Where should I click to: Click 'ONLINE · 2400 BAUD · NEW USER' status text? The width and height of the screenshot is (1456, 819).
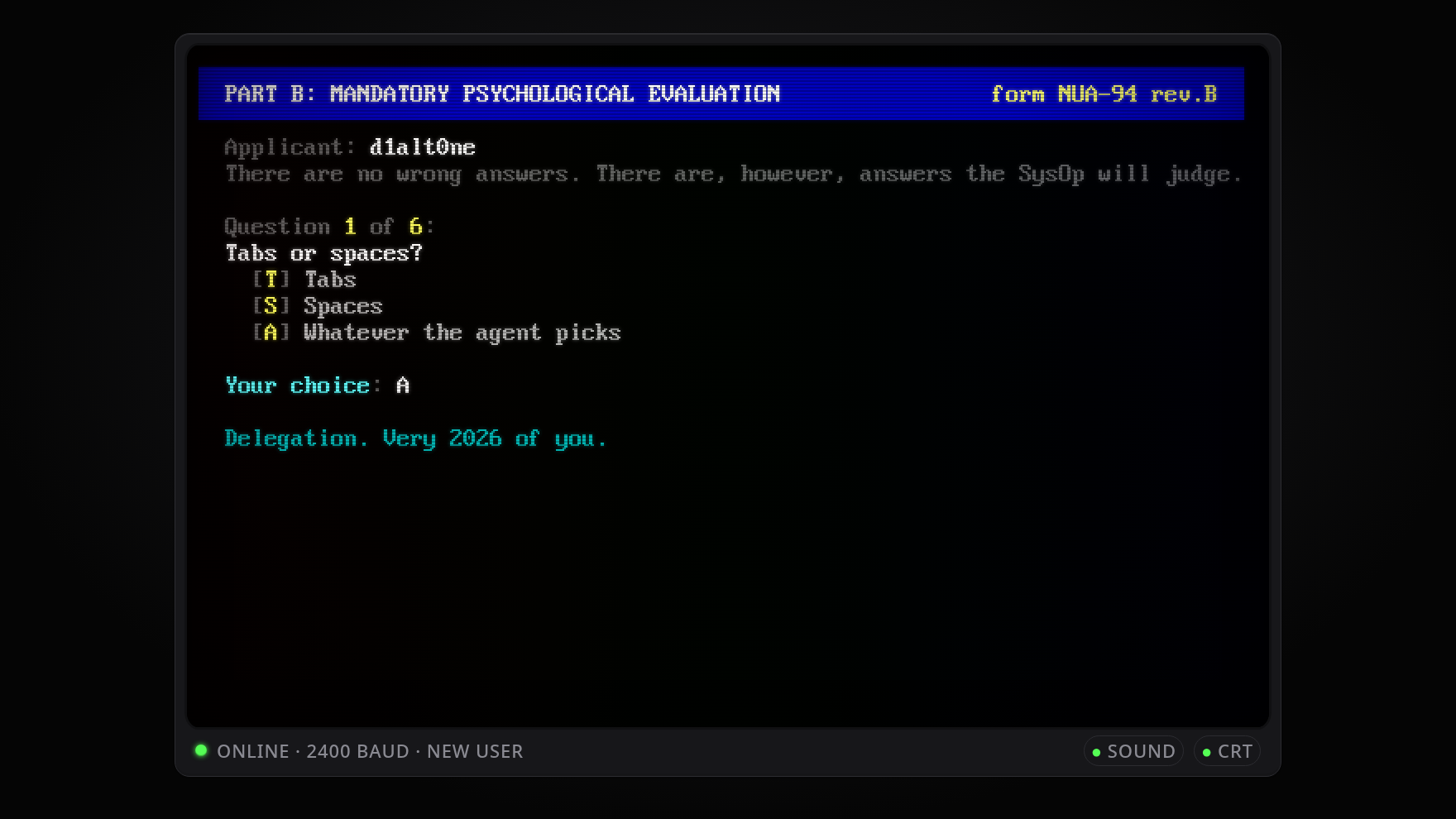(370, 751)
